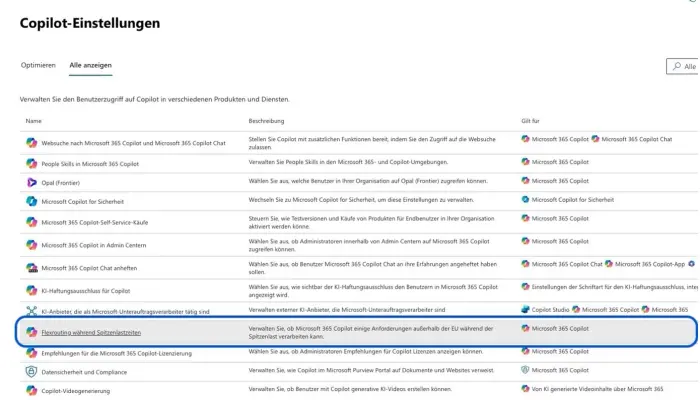The image size is (700, 400).
Task: Click the Copilot-Videogenerierung row icon
Action: coord(31,391)
